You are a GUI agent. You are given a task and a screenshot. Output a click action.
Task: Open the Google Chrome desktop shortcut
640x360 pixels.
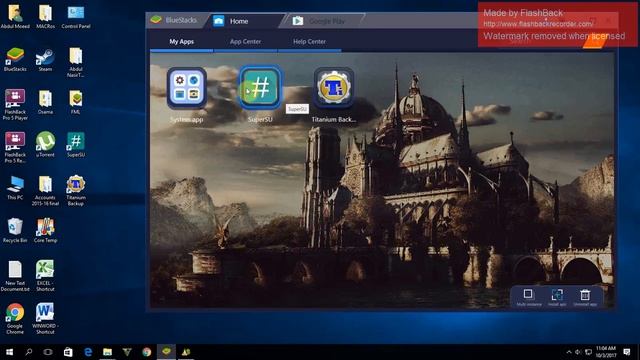(x=15, y=319)
